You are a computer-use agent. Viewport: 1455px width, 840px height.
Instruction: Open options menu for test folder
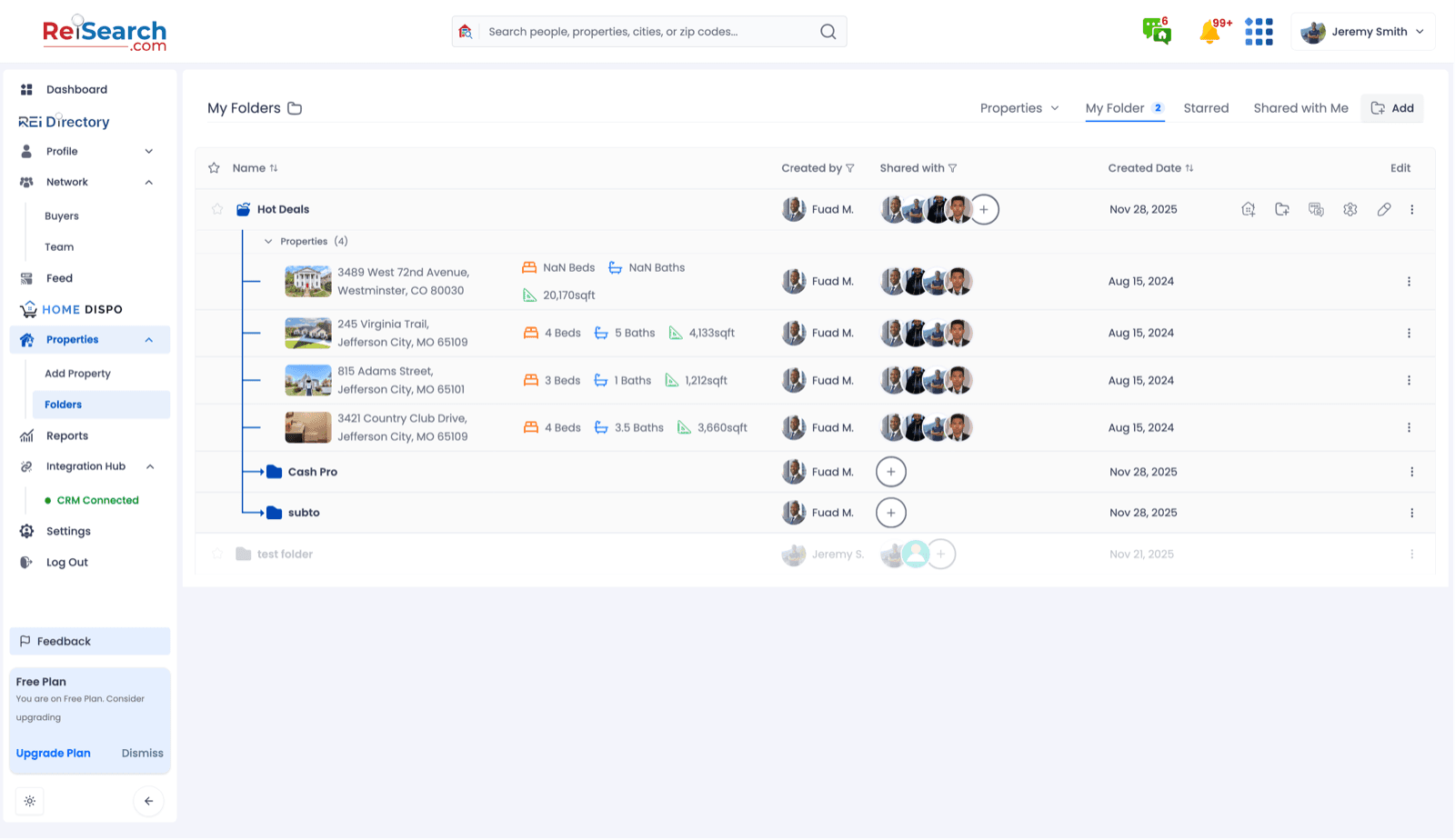1412,555
